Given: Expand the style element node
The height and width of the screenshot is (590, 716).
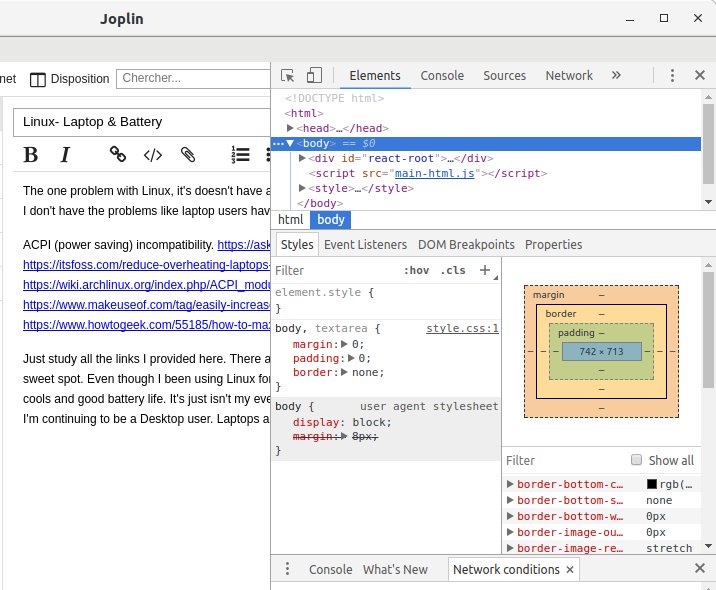Looking at the screenshot, I should click(302, 188).
